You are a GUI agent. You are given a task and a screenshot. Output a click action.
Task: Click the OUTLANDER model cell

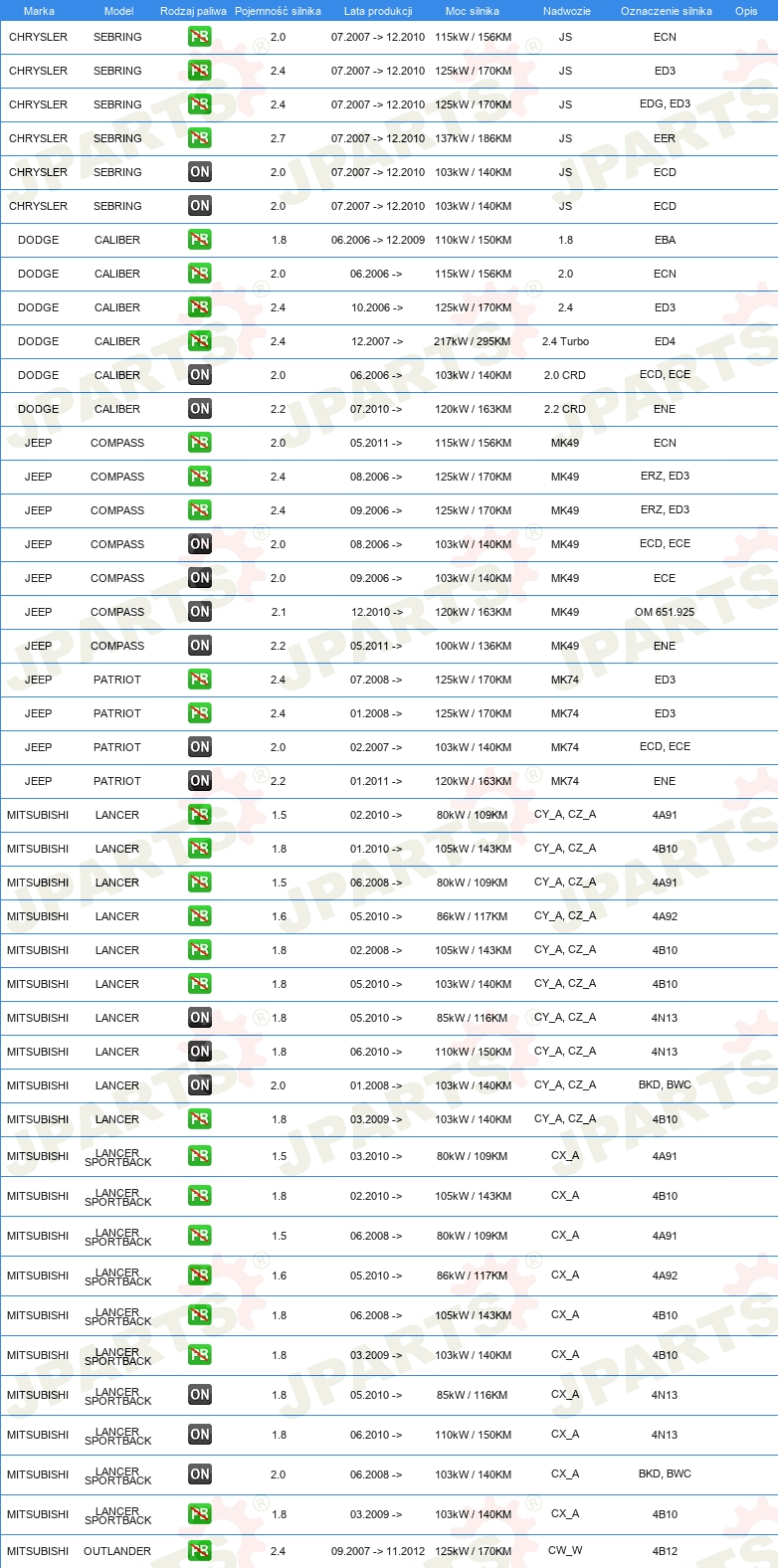point(117,1551)
